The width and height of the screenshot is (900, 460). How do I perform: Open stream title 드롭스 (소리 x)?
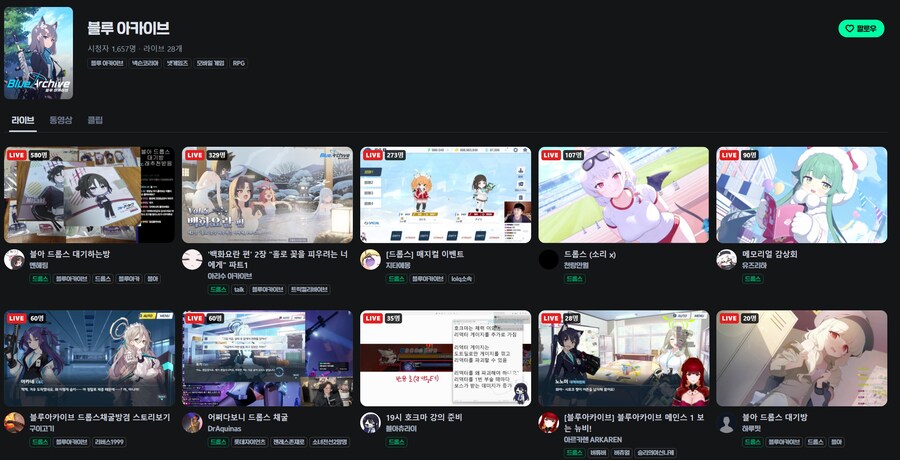(589, 254)
